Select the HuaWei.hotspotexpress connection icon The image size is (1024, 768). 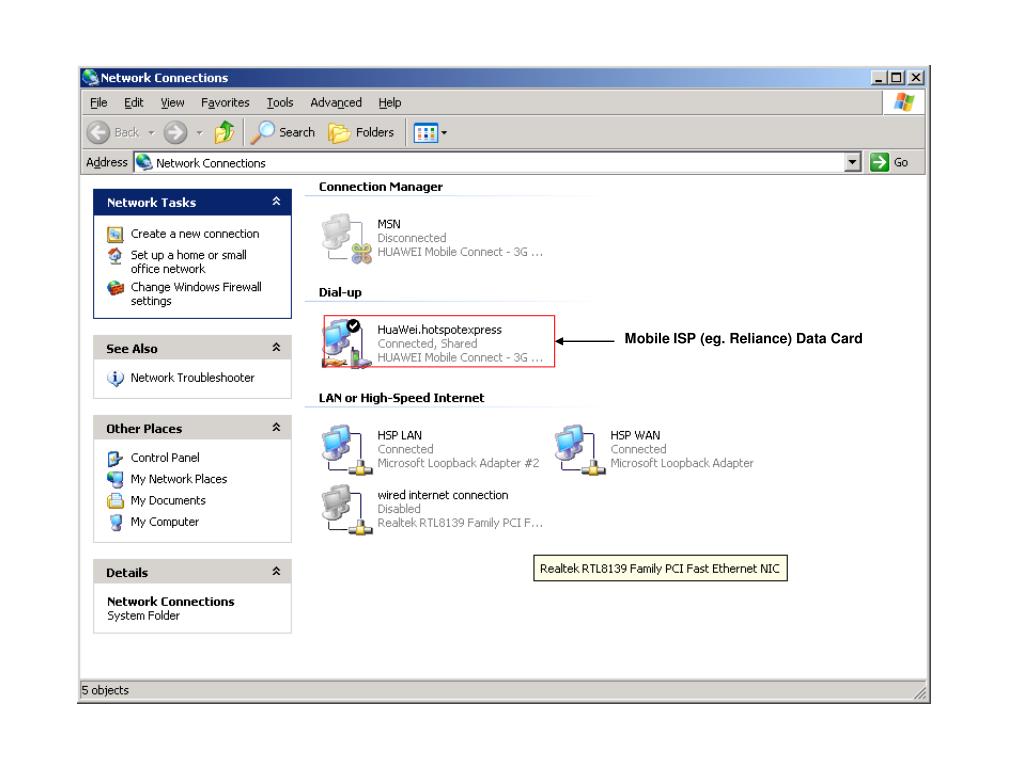click(347, 343)
